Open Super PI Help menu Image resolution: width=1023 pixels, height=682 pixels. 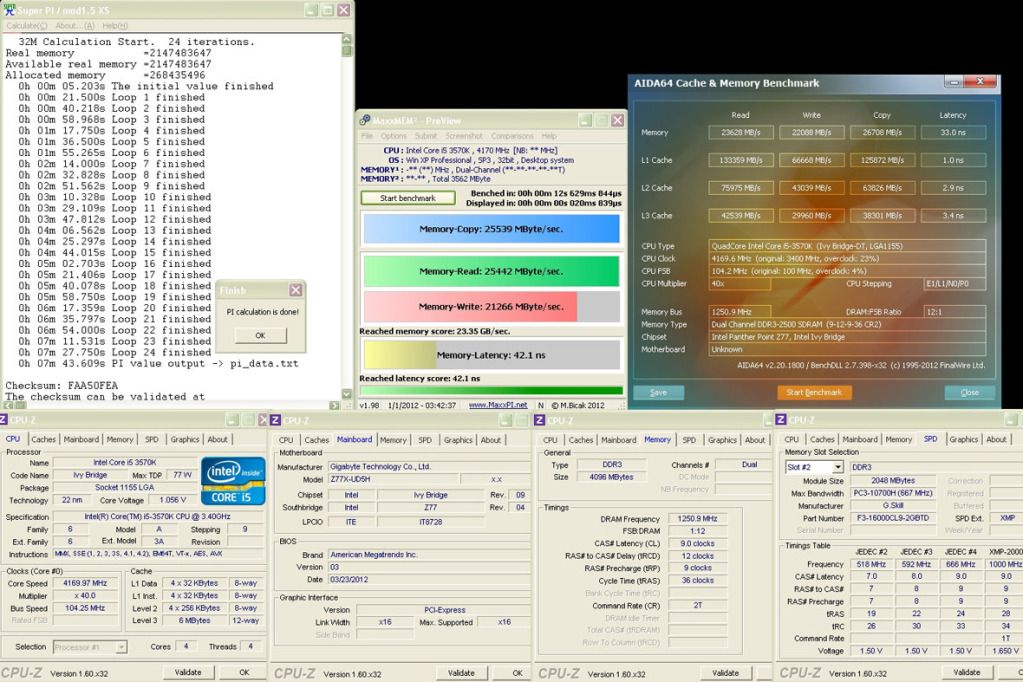[x=115, y=25]
